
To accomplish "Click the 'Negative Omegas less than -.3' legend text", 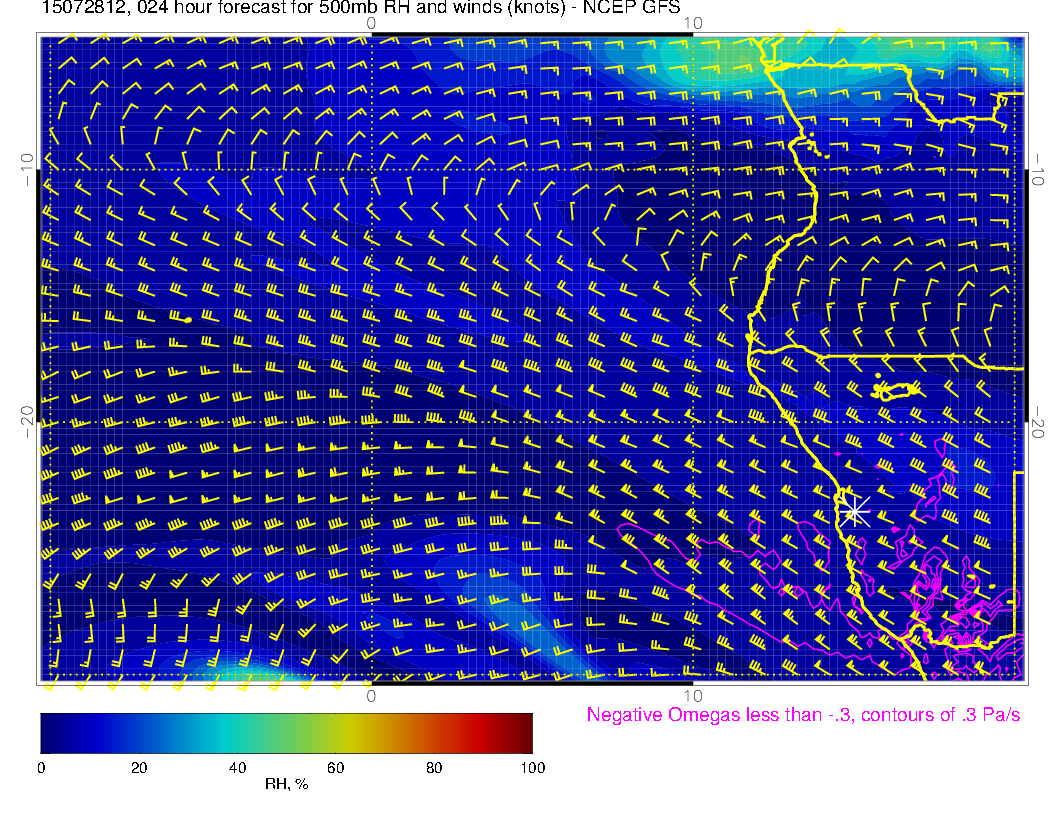I will [803, 714].
